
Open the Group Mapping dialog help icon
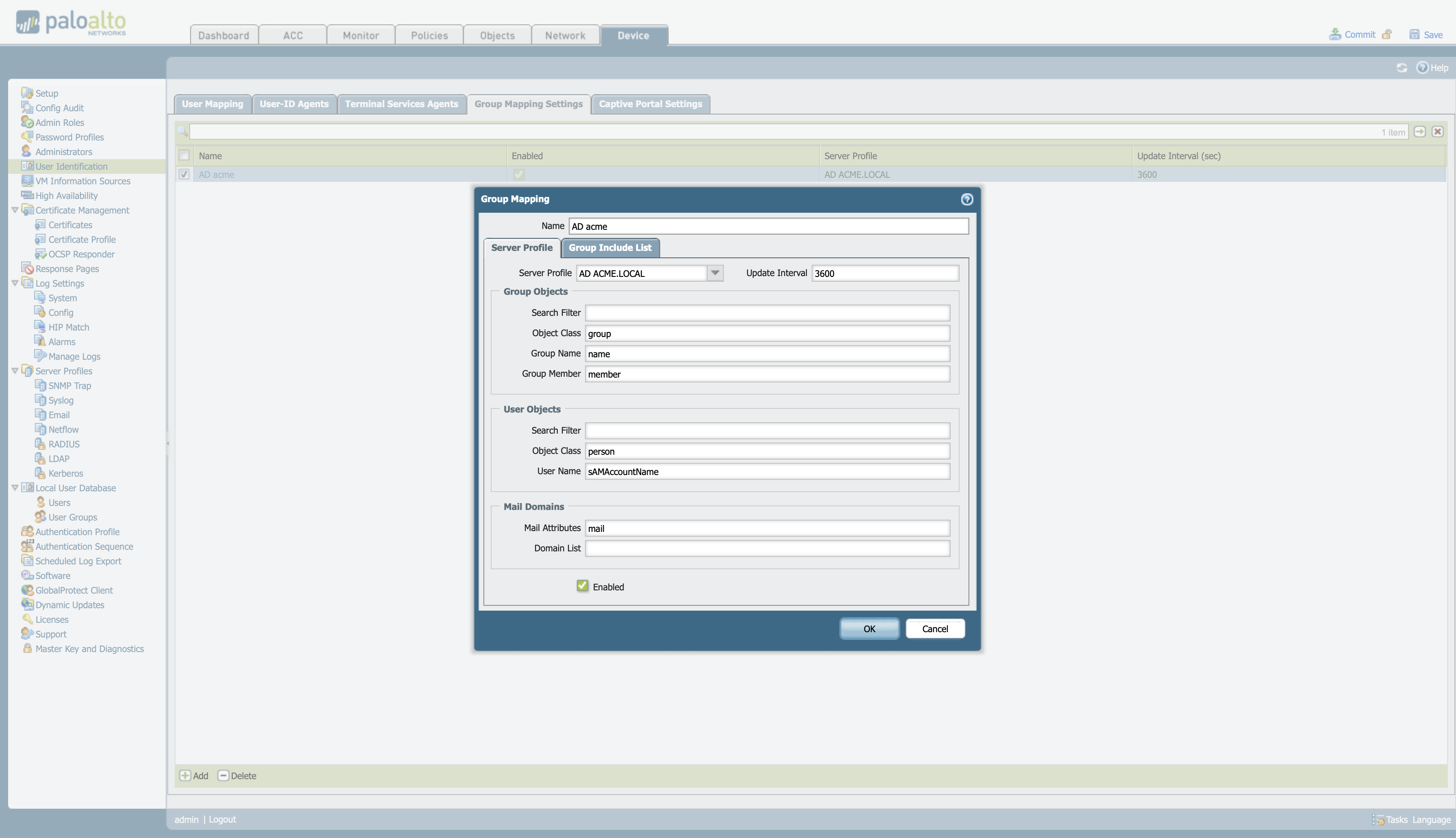[x=966, y=199]
